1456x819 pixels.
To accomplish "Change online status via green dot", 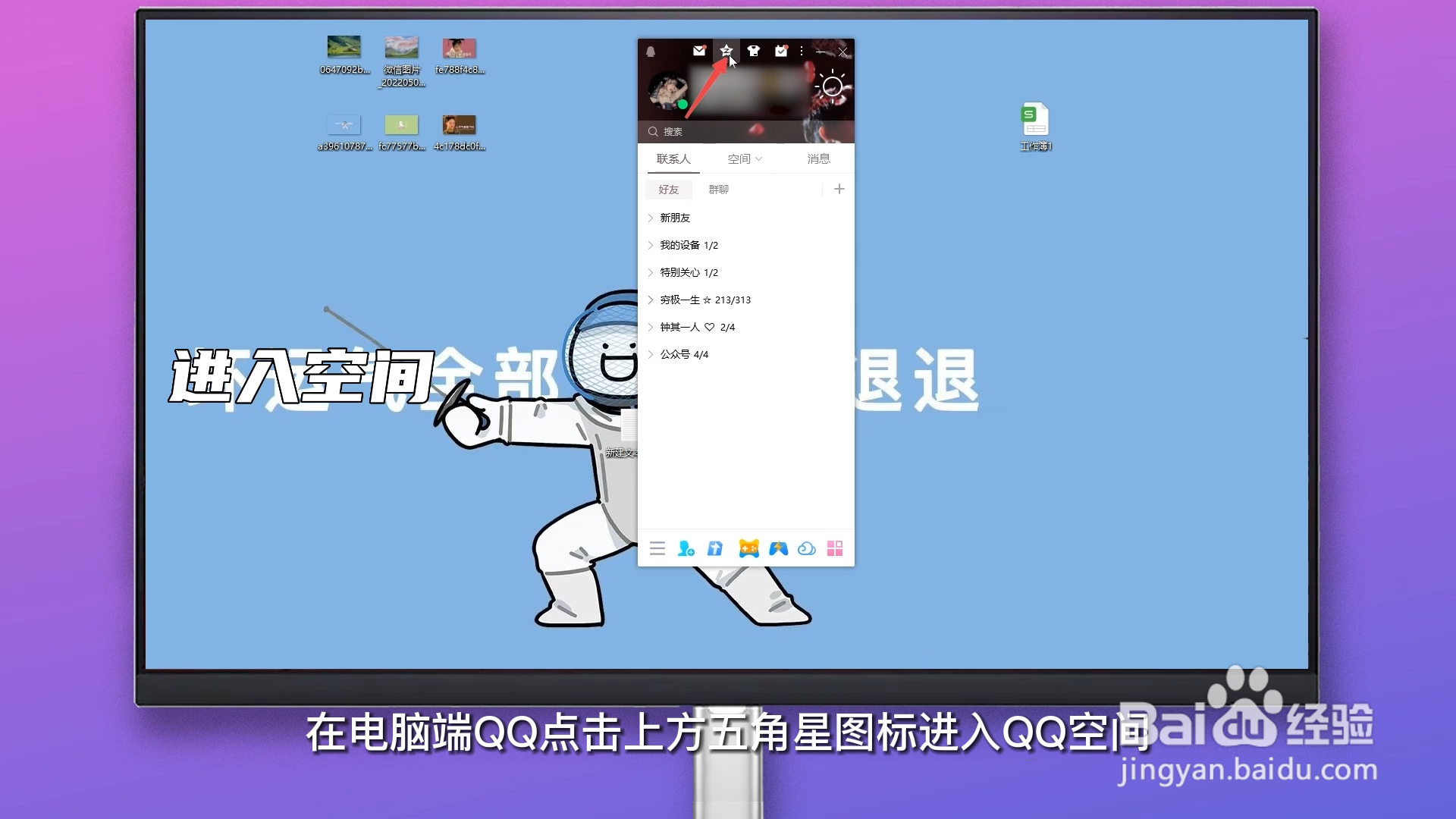I will pyautogui.click(x=682, y=105).
